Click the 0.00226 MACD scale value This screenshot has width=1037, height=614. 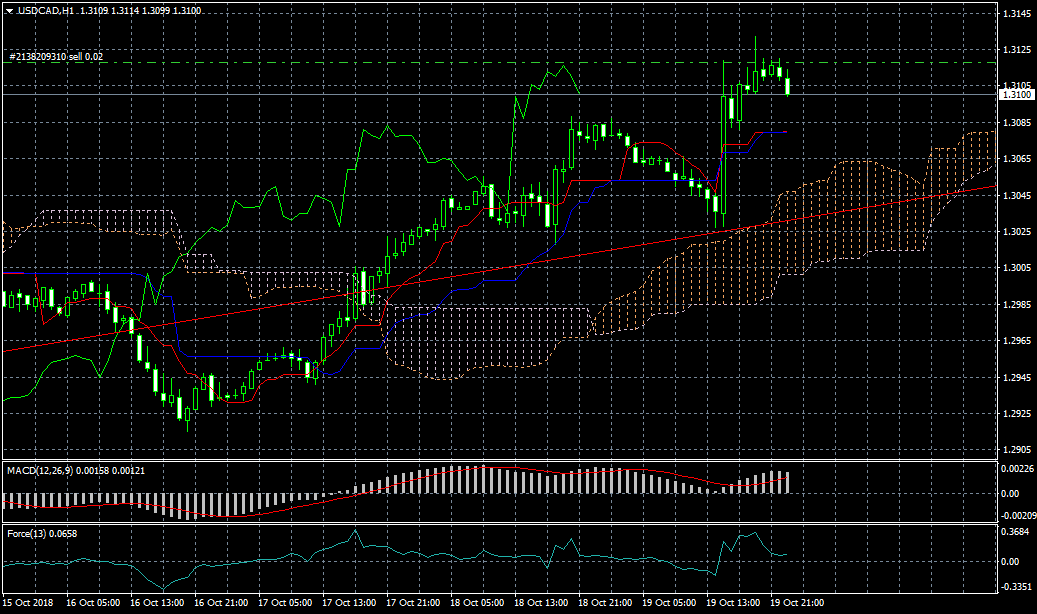(1016, 469)
